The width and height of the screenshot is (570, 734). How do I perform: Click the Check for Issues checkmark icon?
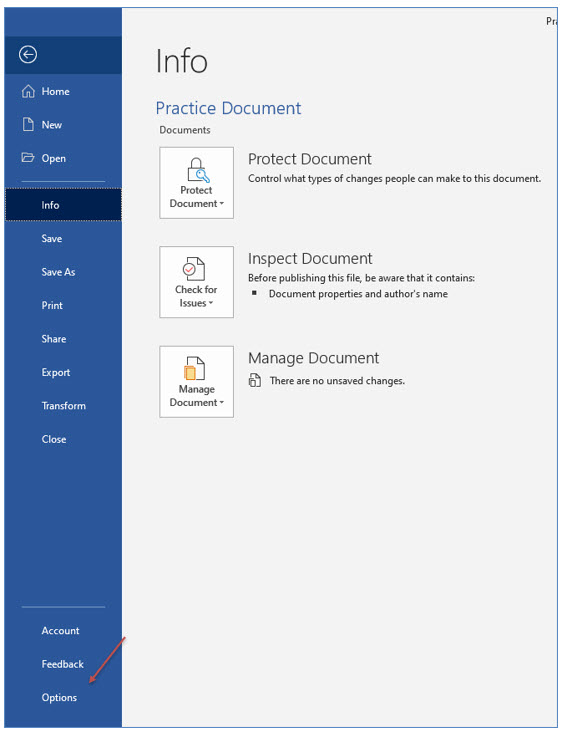[194, 269]
